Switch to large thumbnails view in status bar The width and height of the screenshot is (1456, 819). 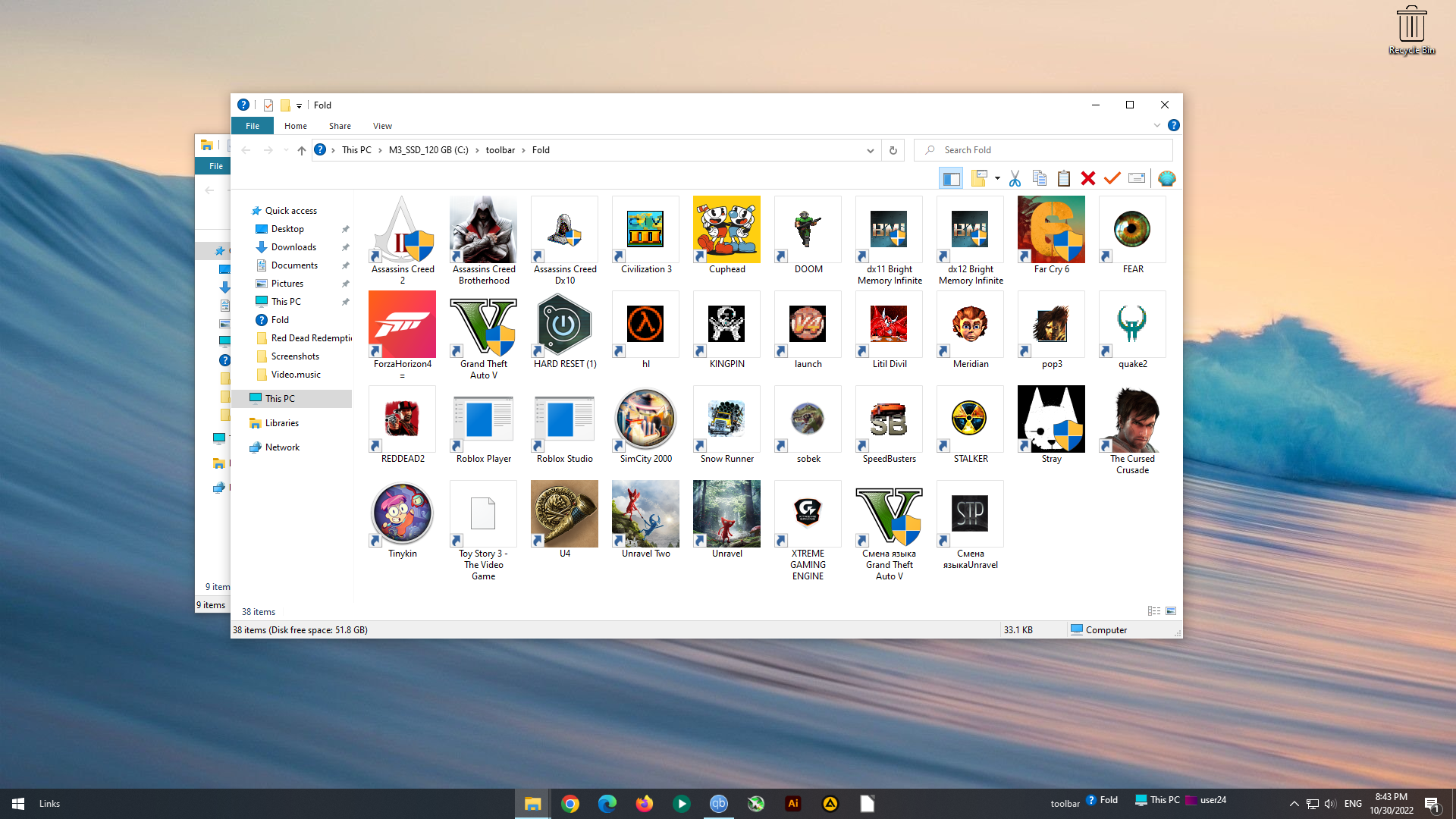point(1171,611)
